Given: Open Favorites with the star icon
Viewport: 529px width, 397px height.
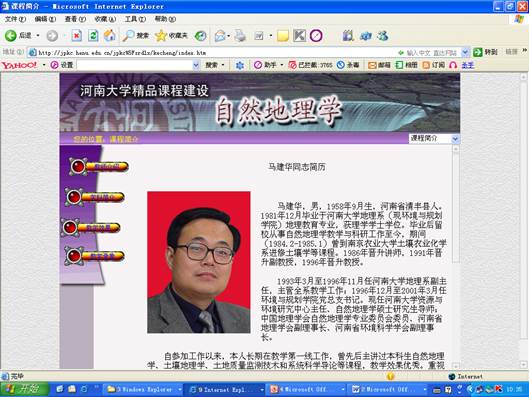Looking at the screenshot, I should [171, 35].
